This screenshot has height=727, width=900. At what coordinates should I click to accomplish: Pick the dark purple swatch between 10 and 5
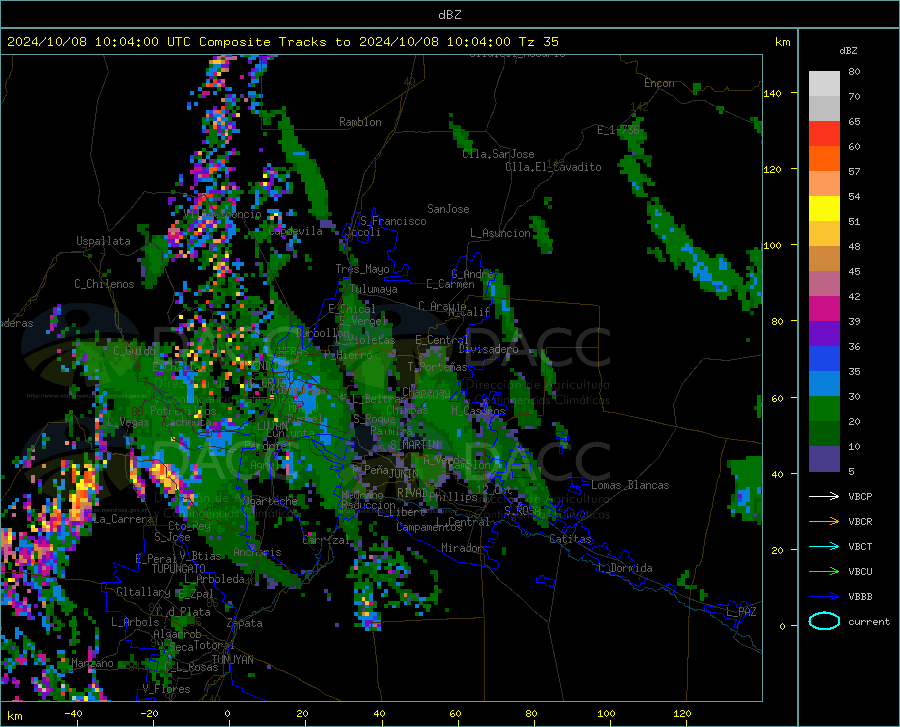(x=824, y=459)
